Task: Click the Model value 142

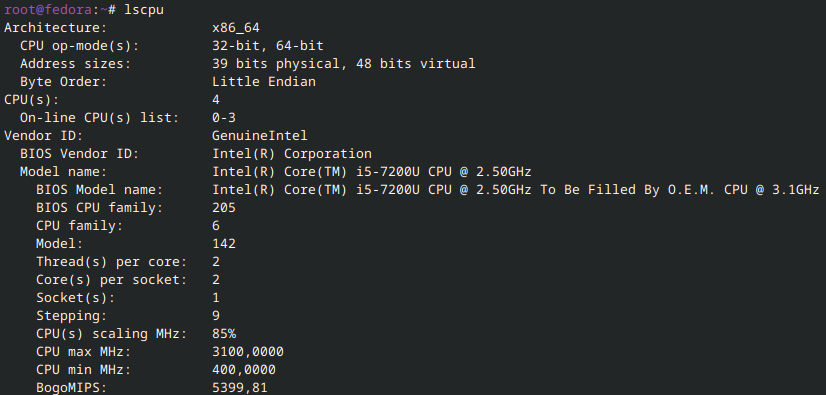Action: (x=224, y=244)
